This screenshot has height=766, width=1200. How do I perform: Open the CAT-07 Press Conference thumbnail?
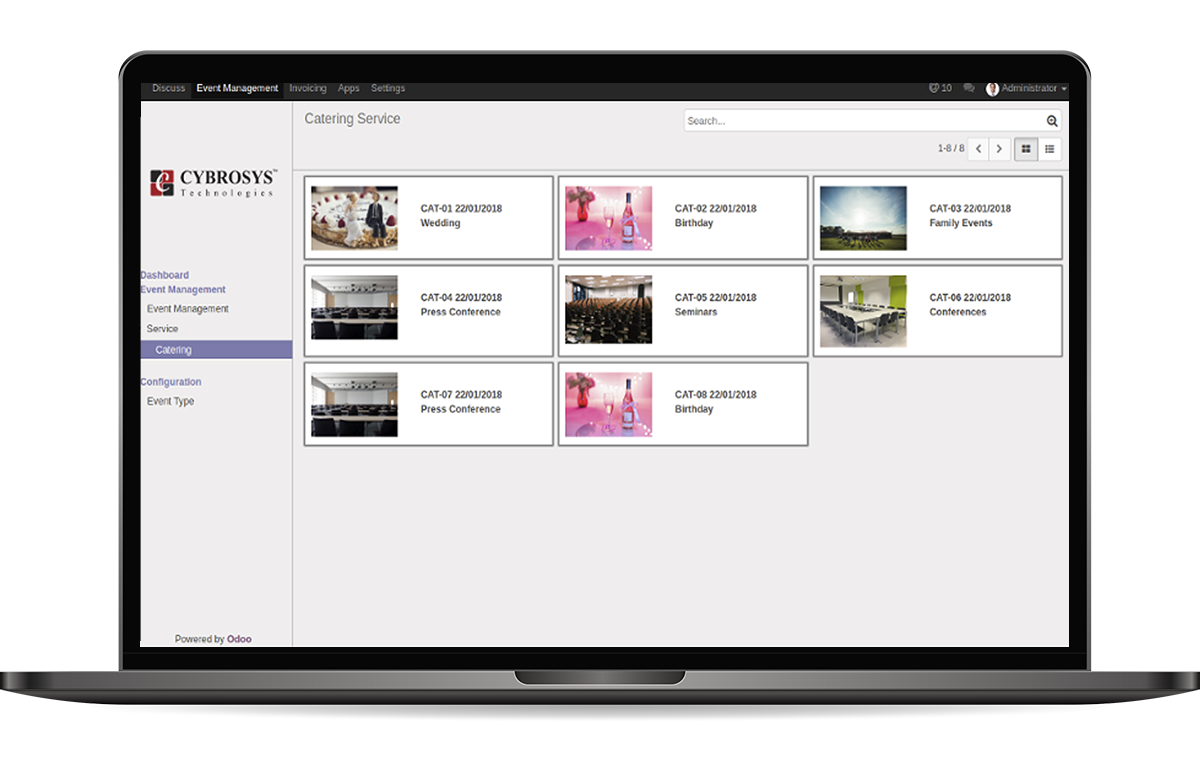tap(354, 404)
